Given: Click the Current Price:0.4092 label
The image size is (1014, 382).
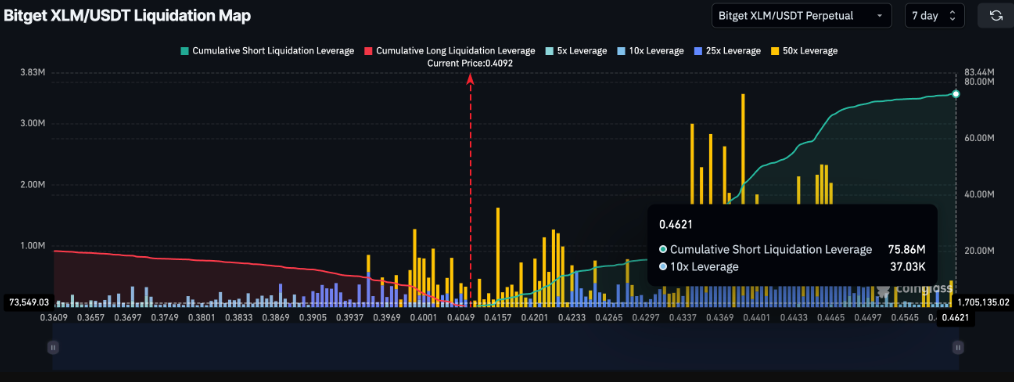Looking at the screenshot, I should tap(470, 63).
